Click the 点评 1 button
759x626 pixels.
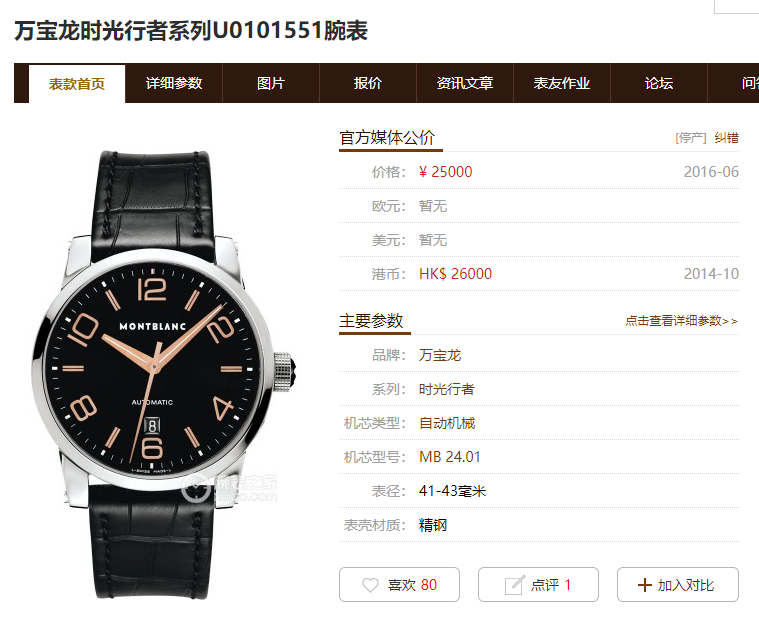[x=538, y=585]
